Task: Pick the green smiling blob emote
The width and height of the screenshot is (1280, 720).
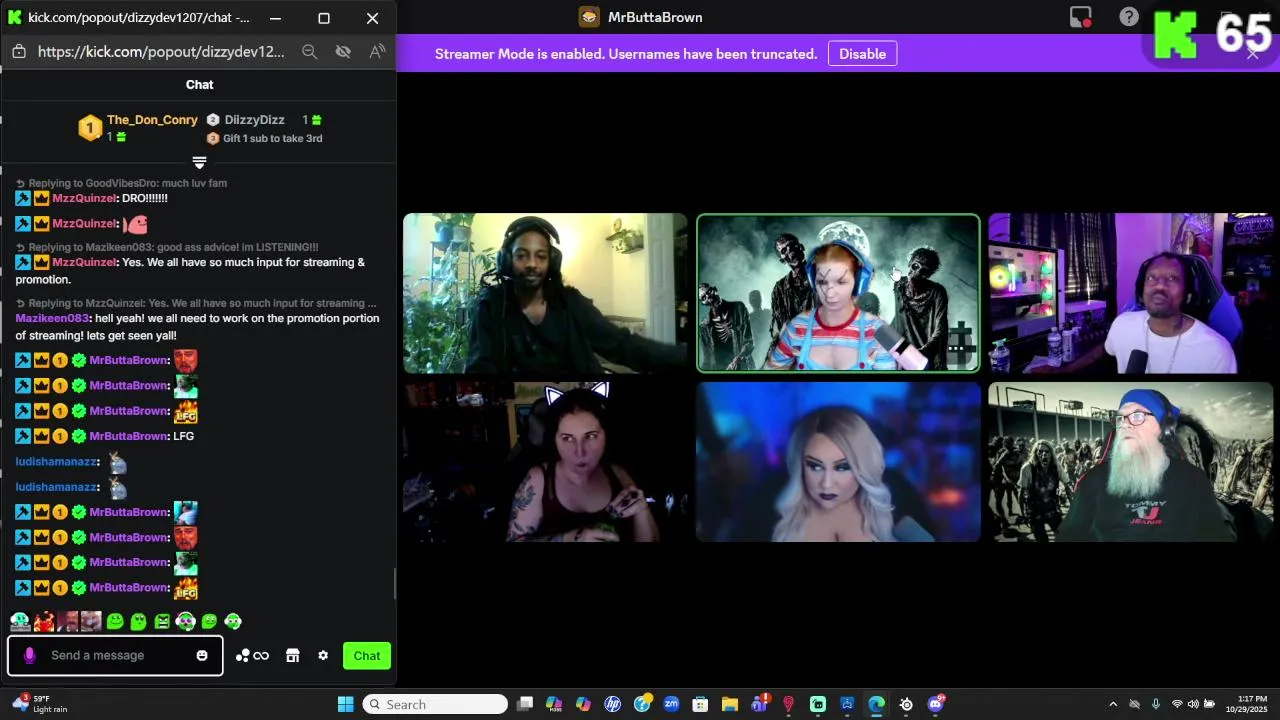Action: pos(115,622)
